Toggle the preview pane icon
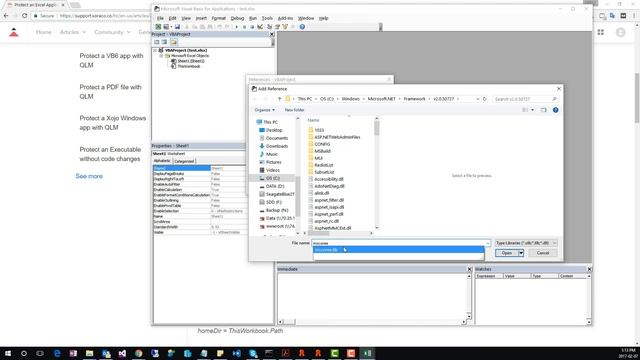 pos(543,110)
